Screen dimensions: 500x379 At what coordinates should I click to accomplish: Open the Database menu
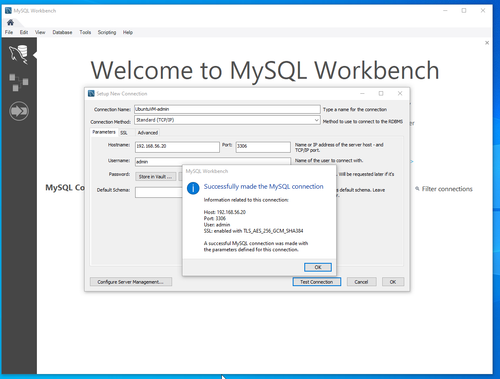(62, 32)
